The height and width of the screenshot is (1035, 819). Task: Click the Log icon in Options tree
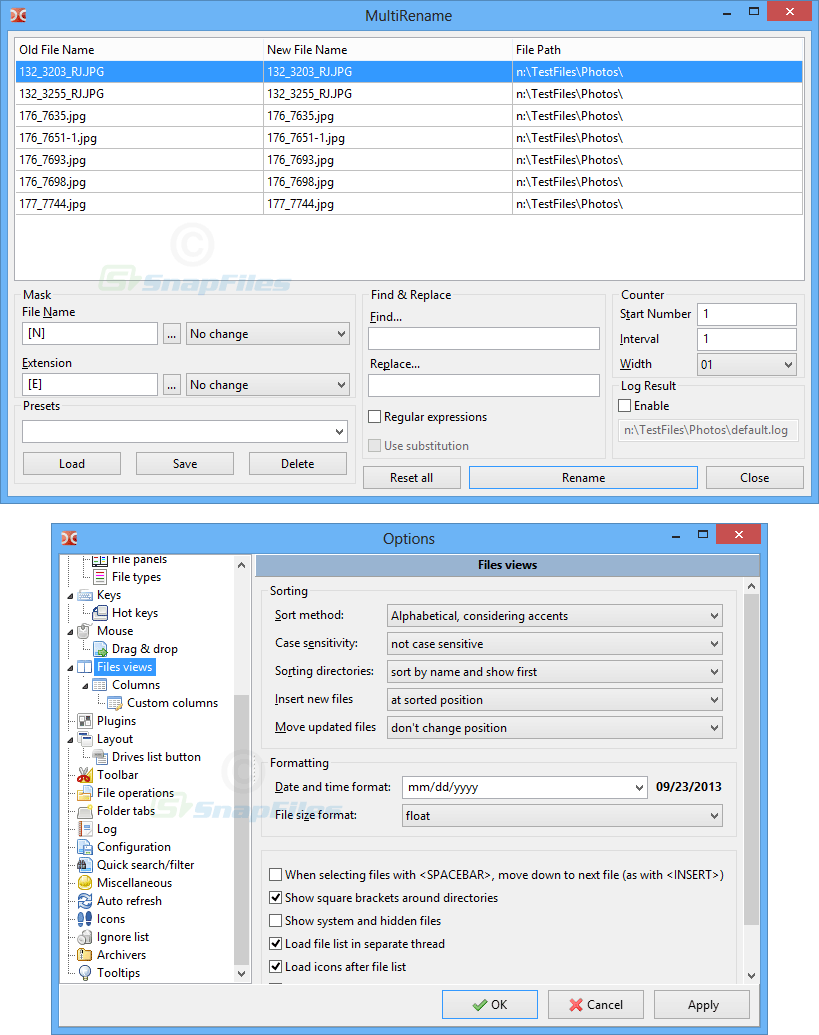click(84, 828)
